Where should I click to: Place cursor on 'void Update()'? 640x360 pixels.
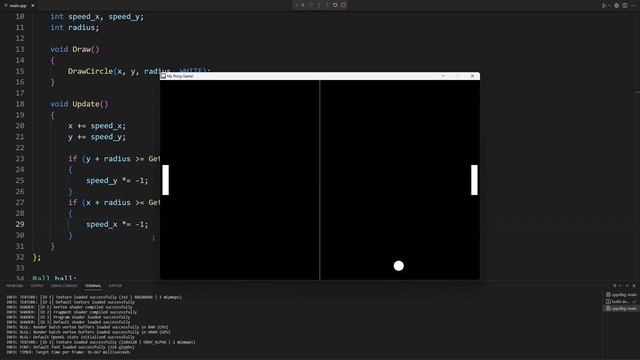(x=79, y=104)
